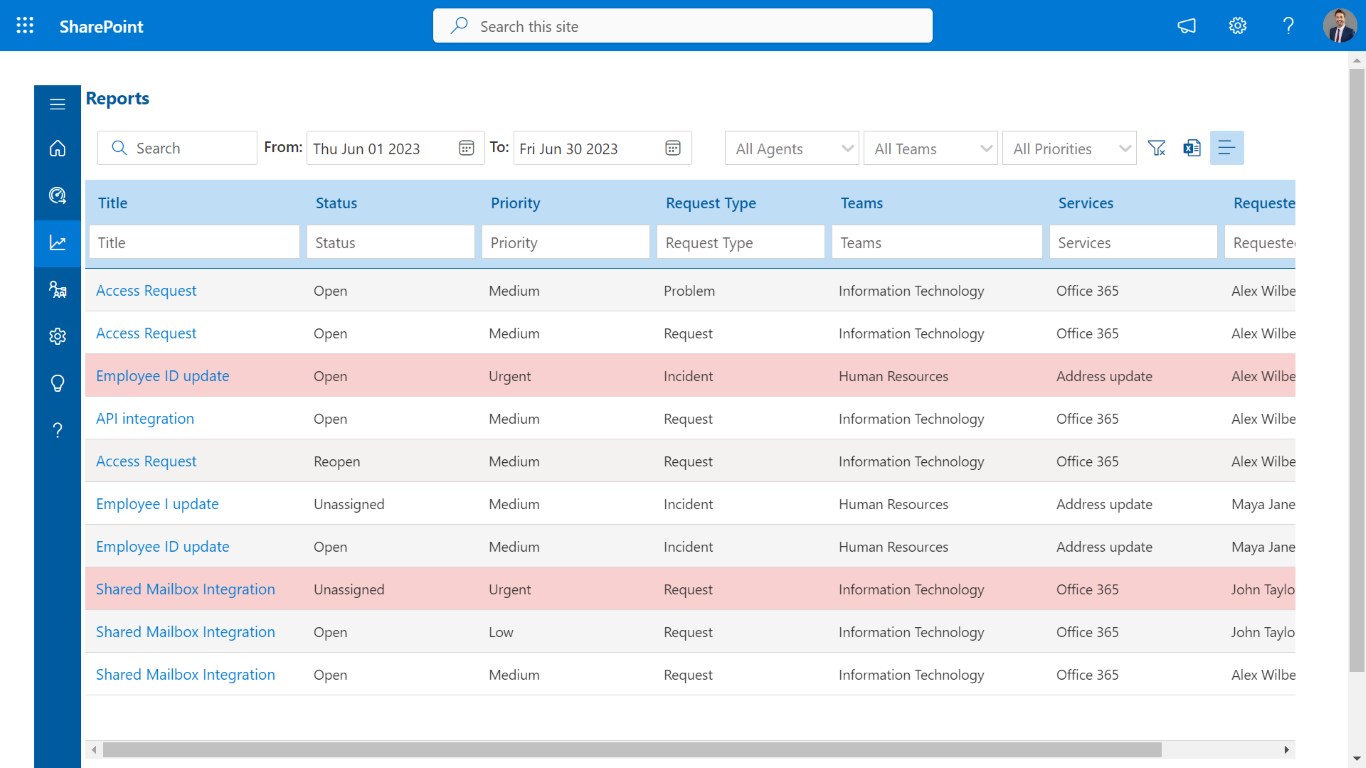Select the "Reports" page heading
The image size is (1366, 768).
118,98
